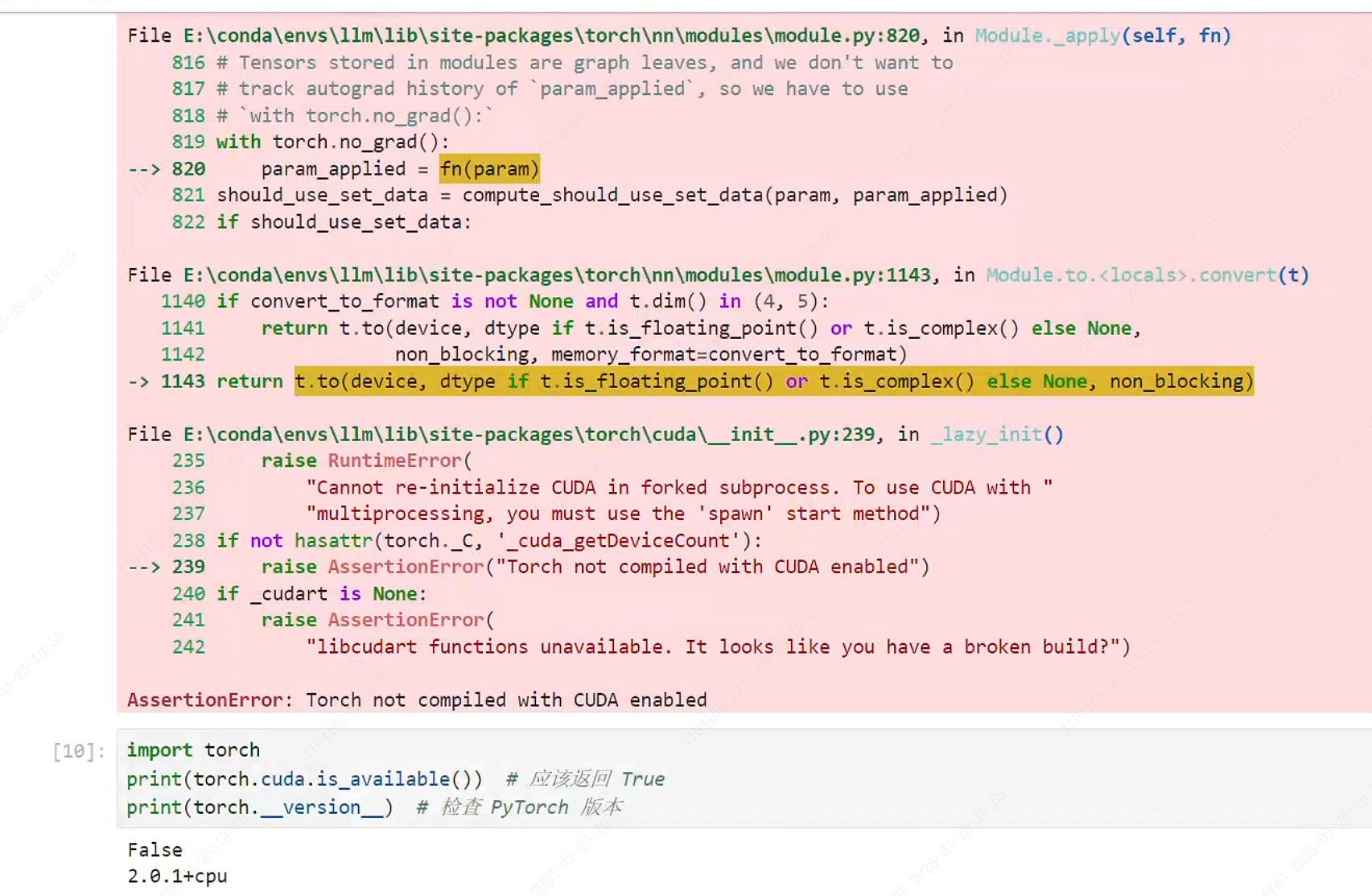Click line 822 "if should_use_set_data:"
Image resolution: width=1372 pixels, height=896 pixels.
click(344, 221)
